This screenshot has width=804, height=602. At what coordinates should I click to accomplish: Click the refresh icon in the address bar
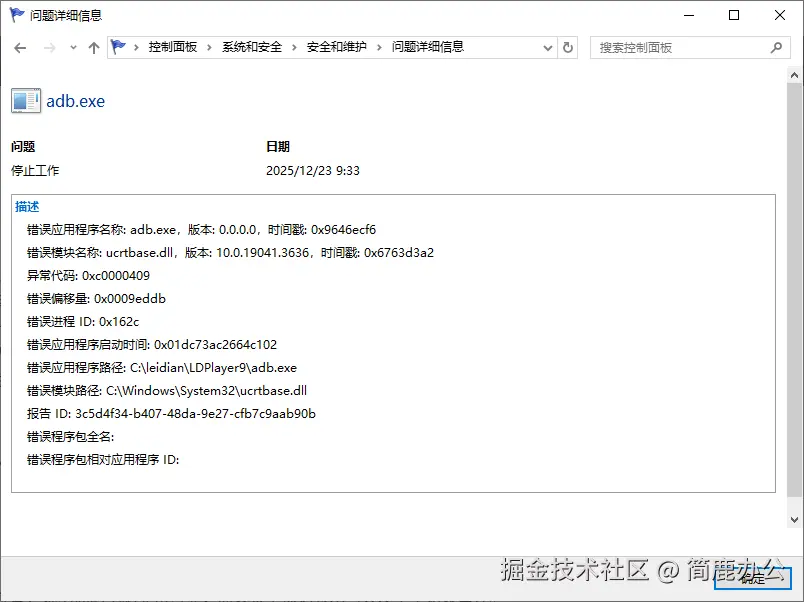click(568, 46)
